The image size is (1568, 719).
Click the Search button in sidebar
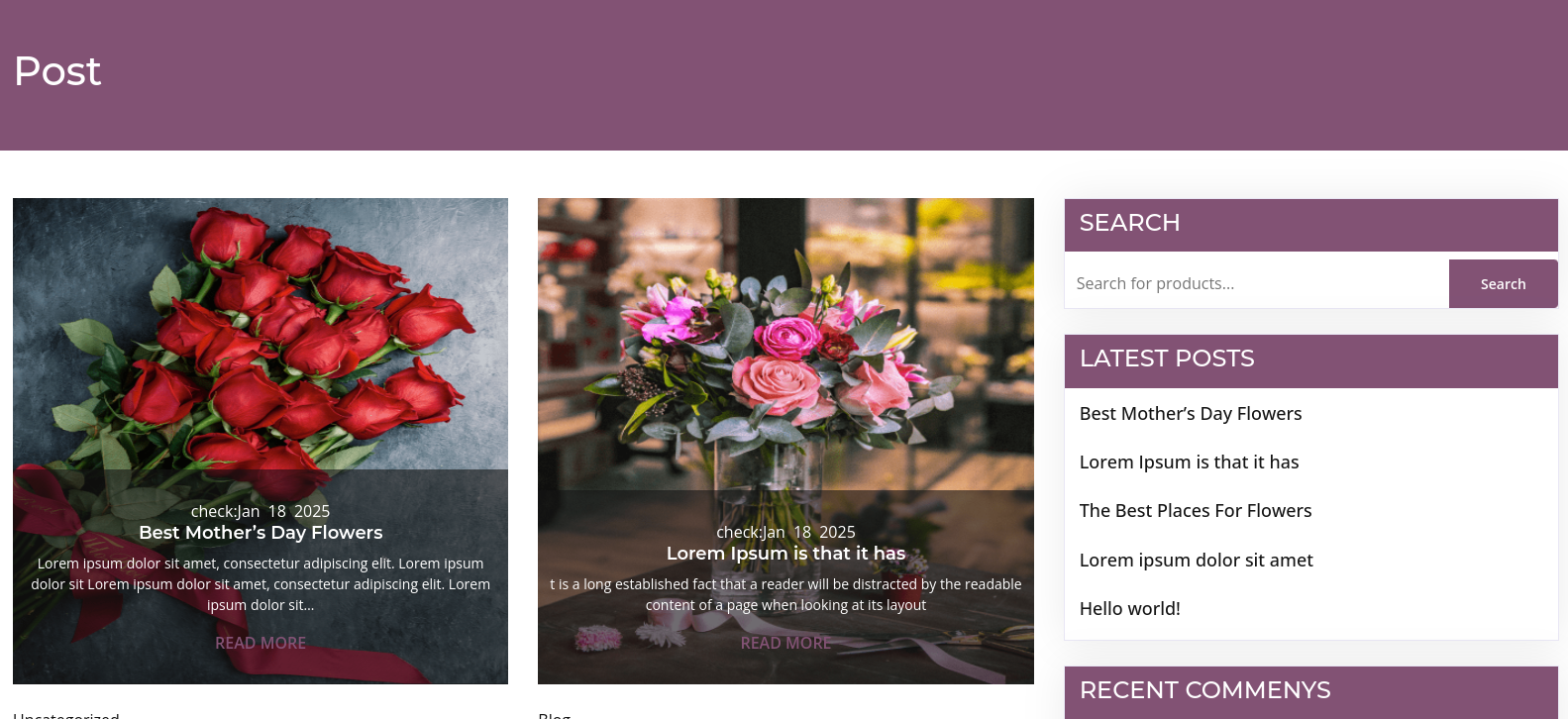point(1503,284)
